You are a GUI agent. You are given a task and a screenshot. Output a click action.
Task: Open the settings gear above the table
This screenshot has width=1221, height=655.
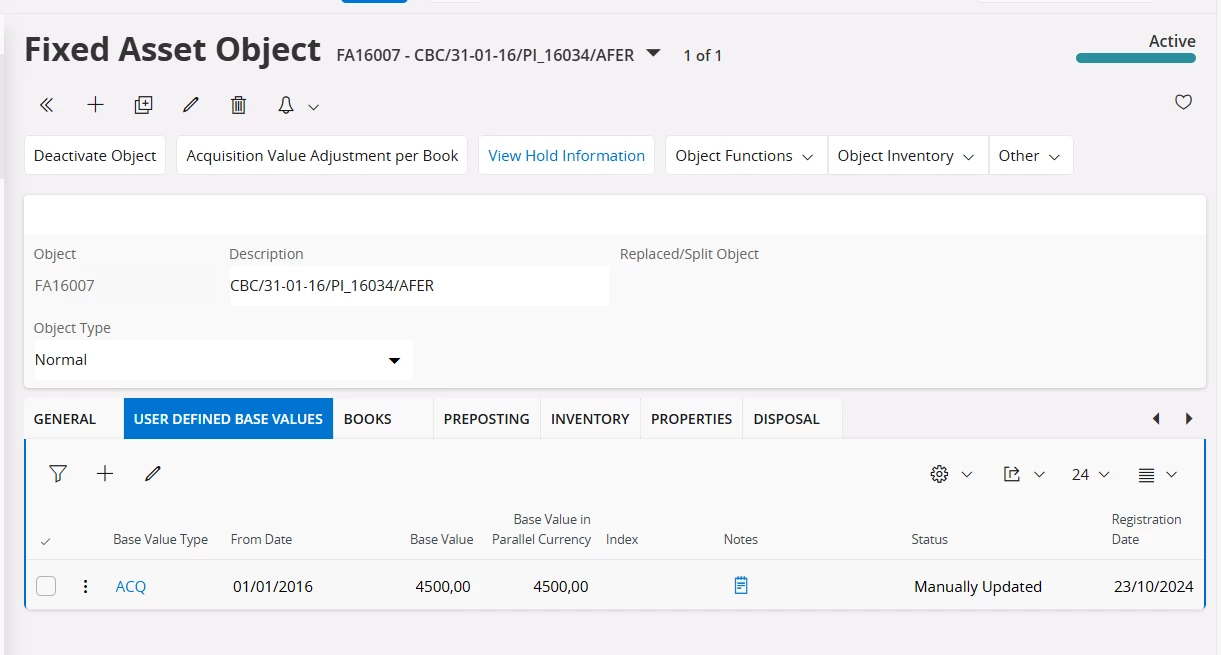(x=938, y=473)
